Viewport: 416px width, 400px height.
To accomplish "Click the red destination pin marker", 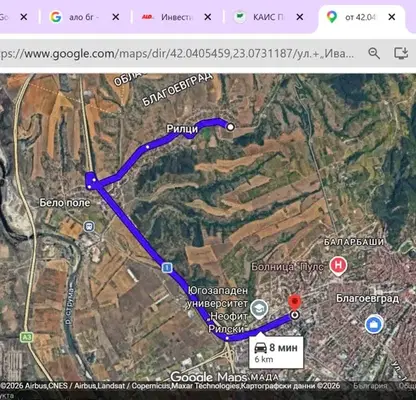I will pyautogui.click(x=294, y=303).
